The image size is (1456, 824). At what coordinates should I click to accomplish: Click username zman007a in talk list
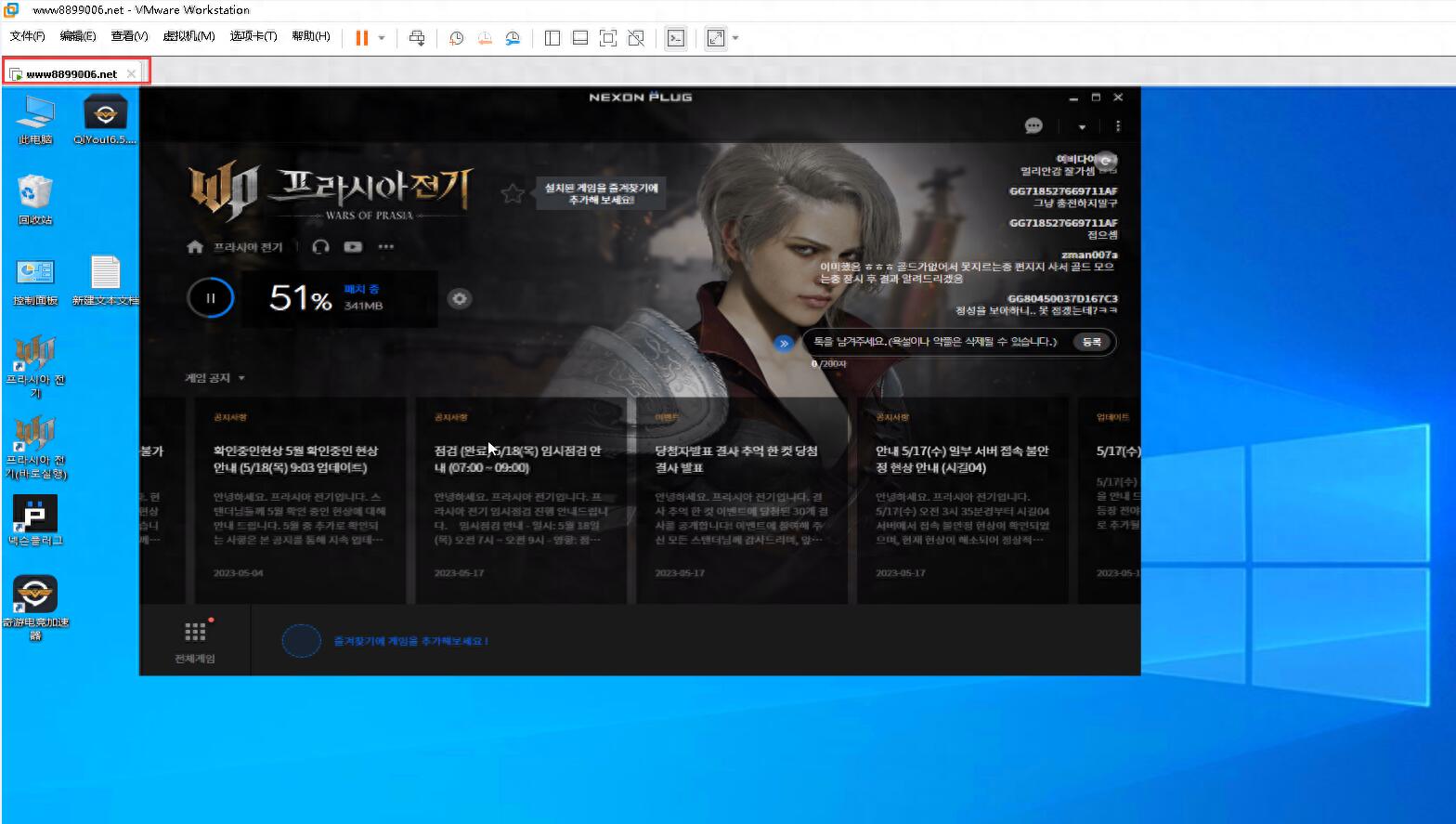point(1089,255)
